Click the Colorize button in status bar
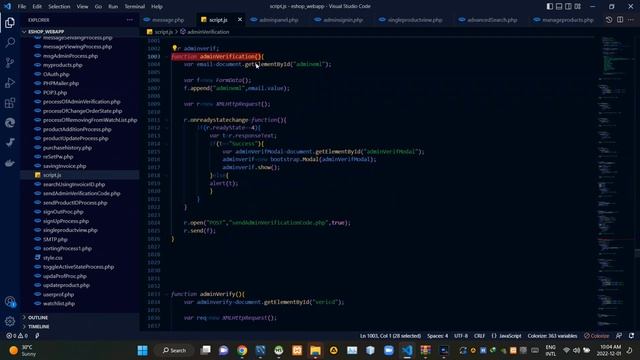 coord(597,336)
